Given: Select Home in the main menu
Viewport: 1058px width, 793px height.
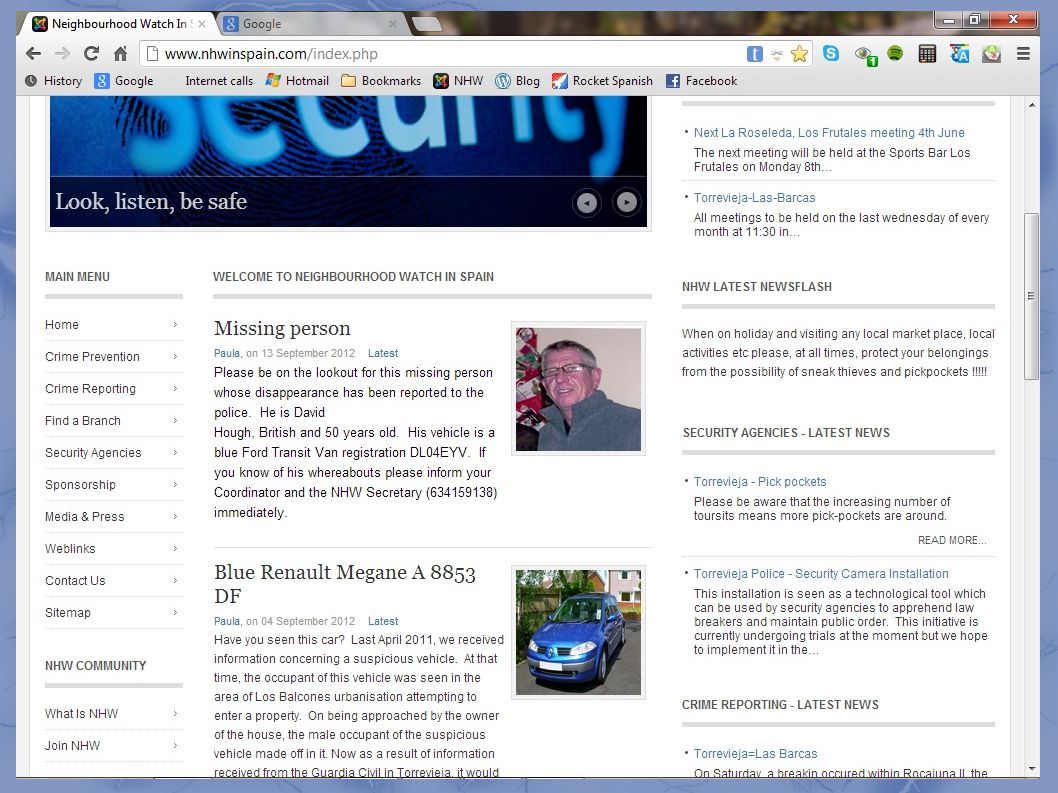Looking at the screenshot, I should point(113,325).
